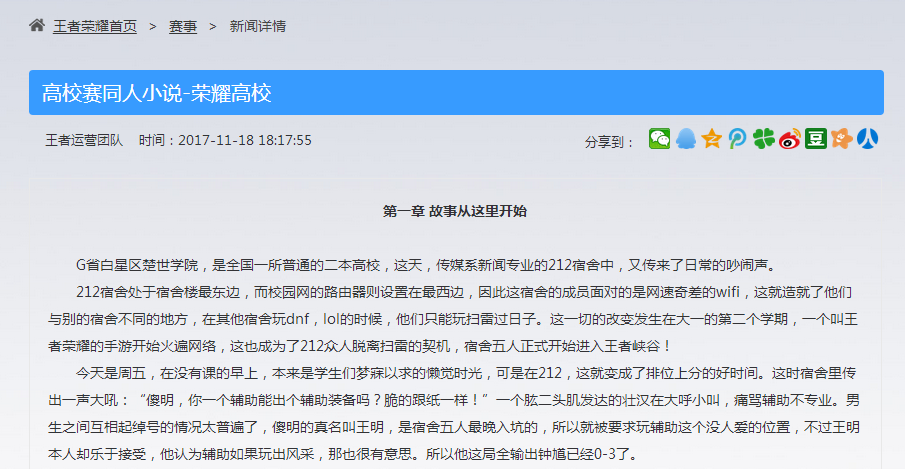
Task: Share via orange smiling star icon
Action: coord(842,139)
